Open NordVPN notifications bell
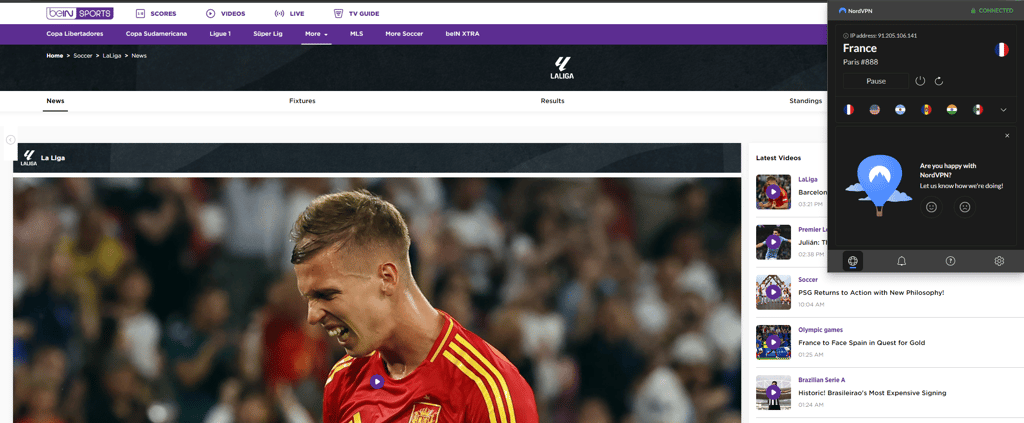 click(x=901, y=261)
